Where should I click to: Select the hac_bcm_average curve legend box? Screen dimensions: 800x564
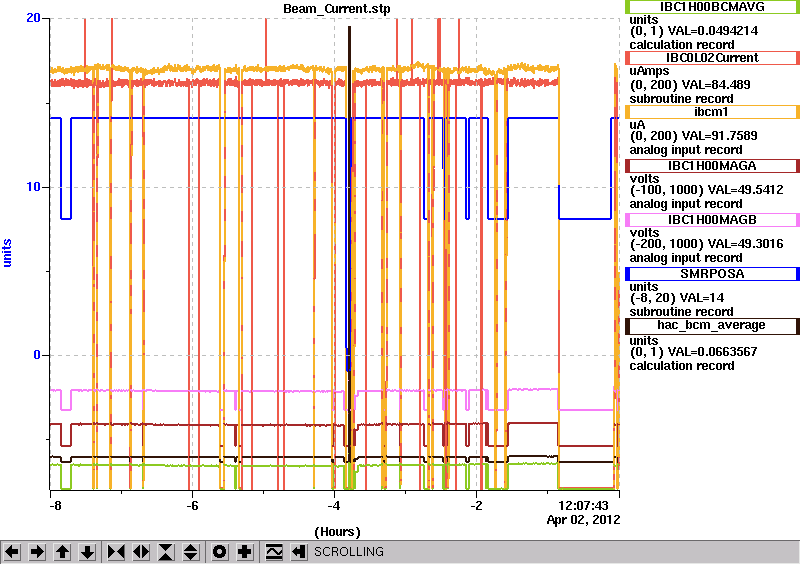pos(712,326)
